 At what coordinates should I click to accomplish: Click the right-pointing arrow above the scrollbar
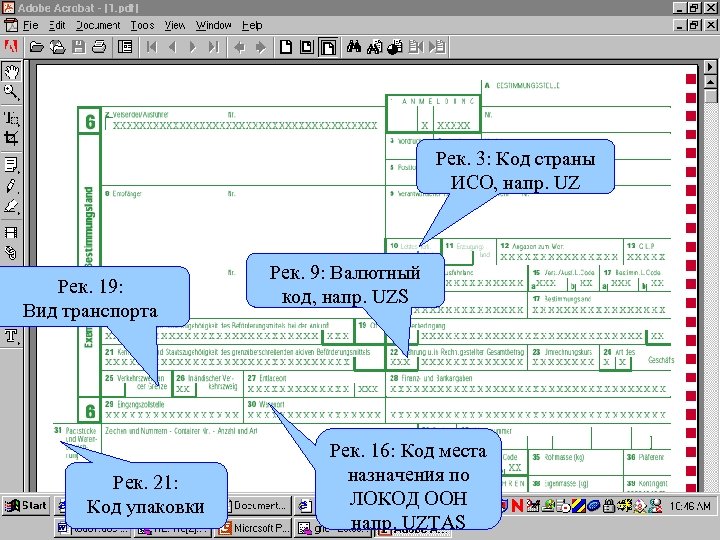coord(710,67)
